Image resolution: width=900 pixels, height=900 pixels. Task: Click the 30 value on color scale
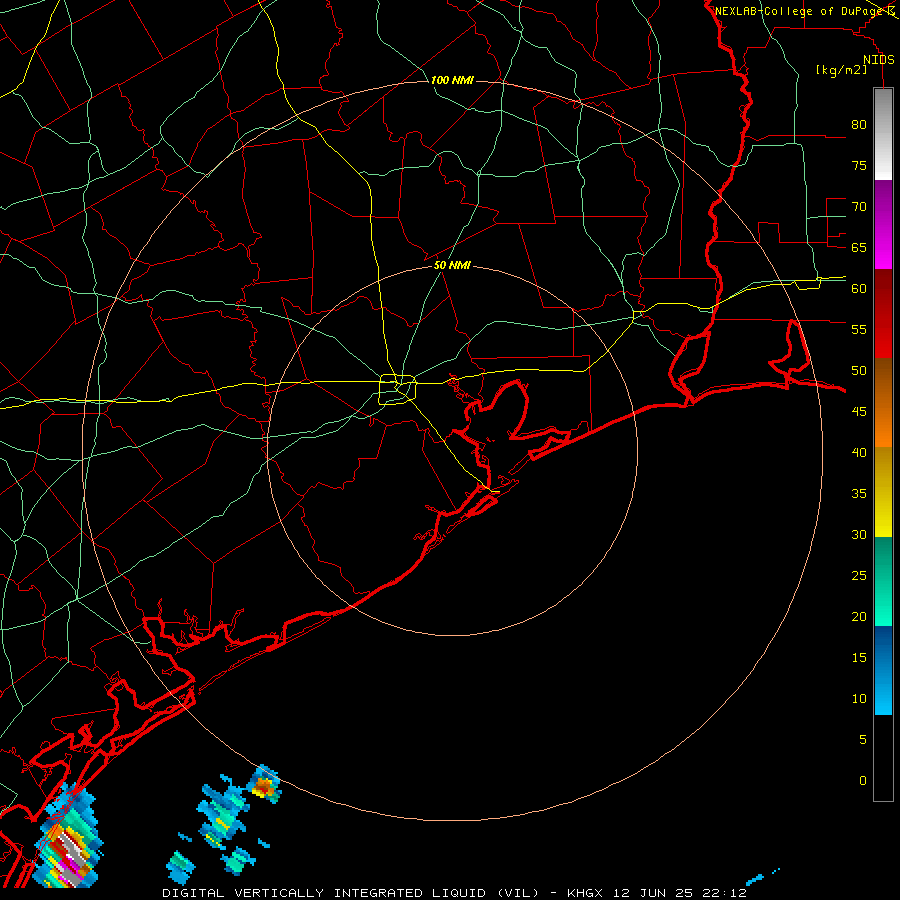tap(859, 534)
